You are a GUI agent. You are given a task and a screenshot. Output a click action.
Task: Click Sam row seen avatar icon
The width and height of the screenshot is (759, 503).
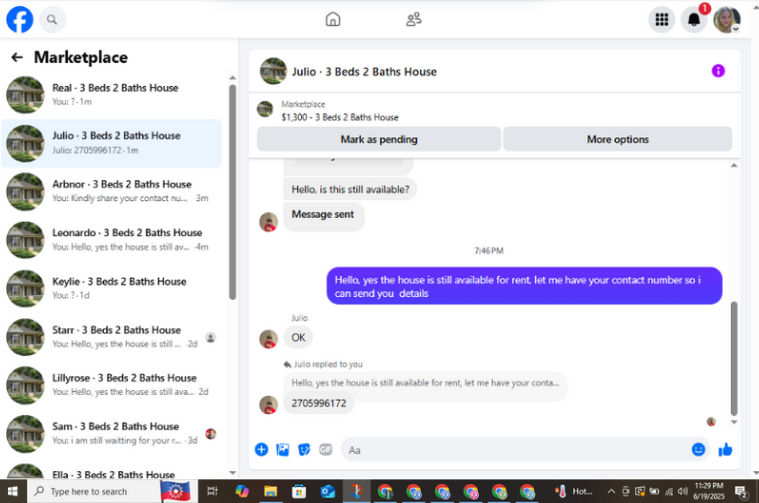pyautogui.click(x=210, y=434)
